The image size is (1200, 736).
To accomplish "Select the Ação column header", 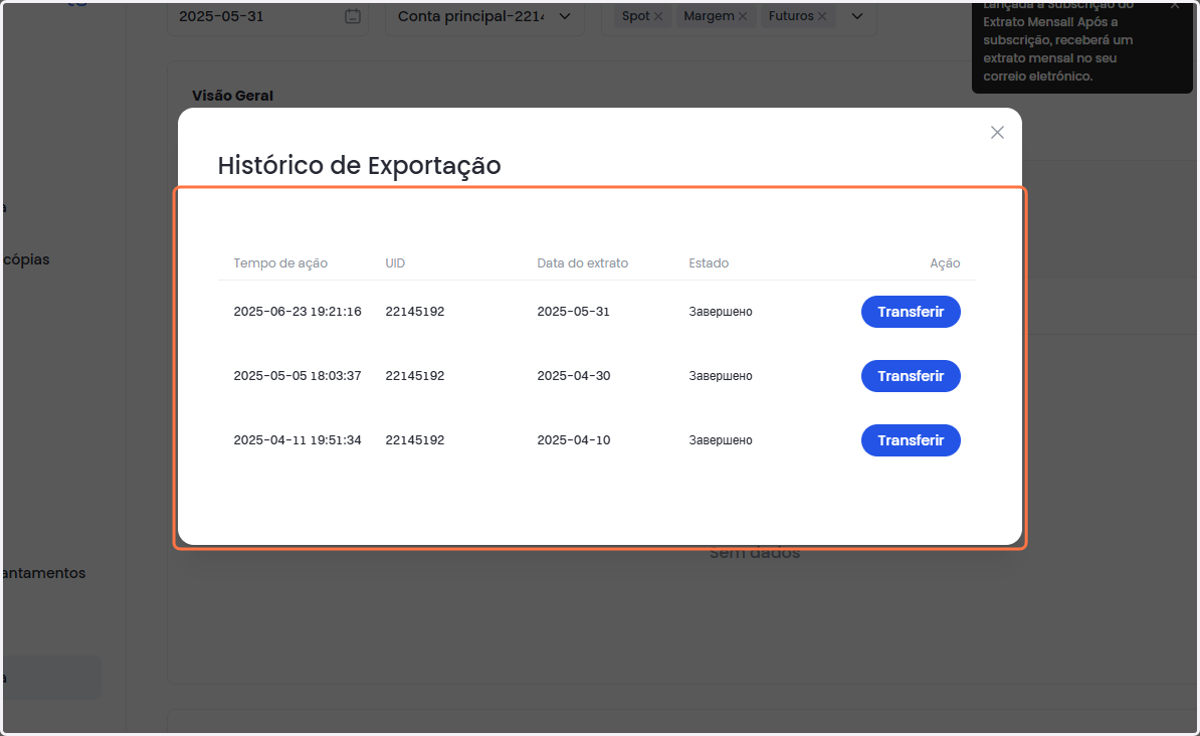I will click(945, 263).
